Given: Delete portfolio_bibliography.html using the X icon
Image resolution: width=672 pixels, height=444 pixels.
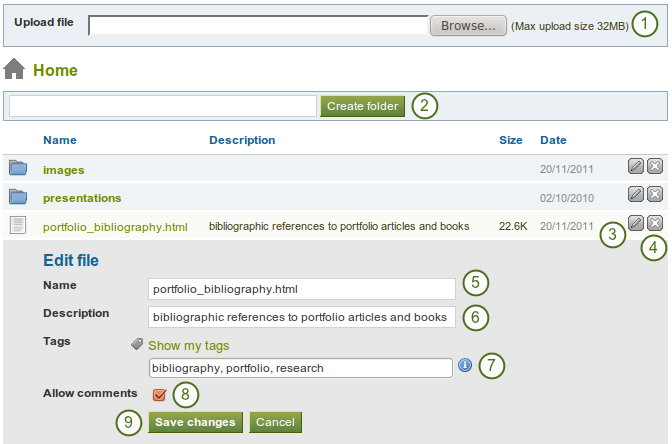Looking at the screenshot, I should (x=654, y=223).
